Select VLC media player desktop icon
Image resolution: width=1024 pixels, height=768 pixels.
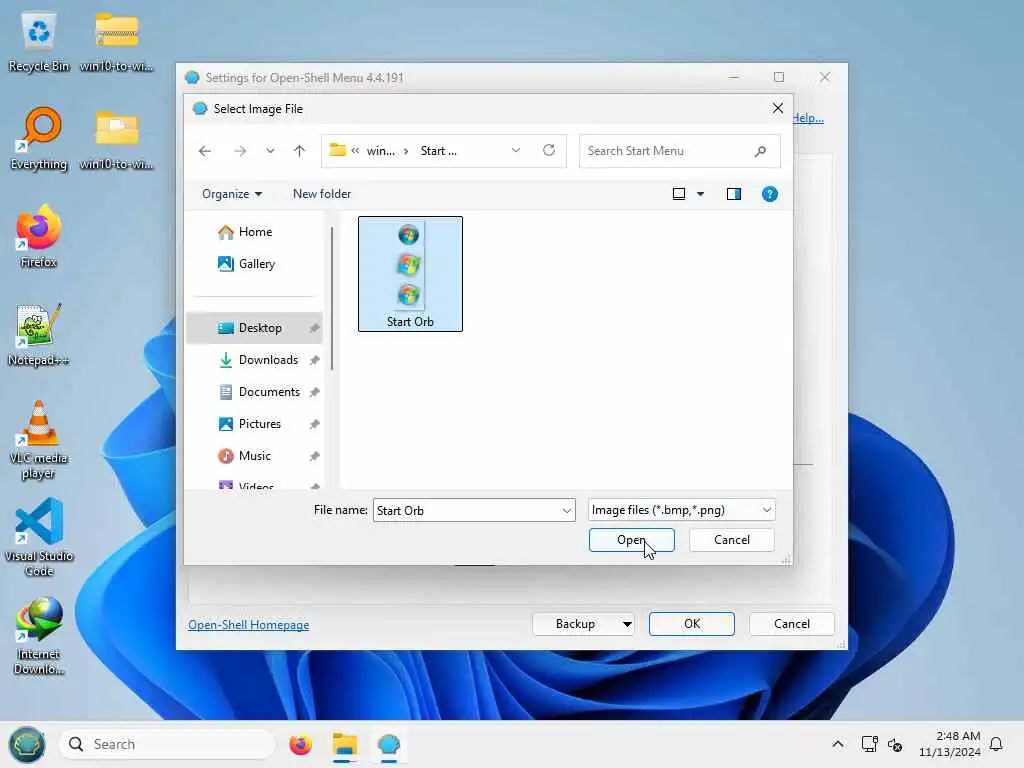point(39,440)
